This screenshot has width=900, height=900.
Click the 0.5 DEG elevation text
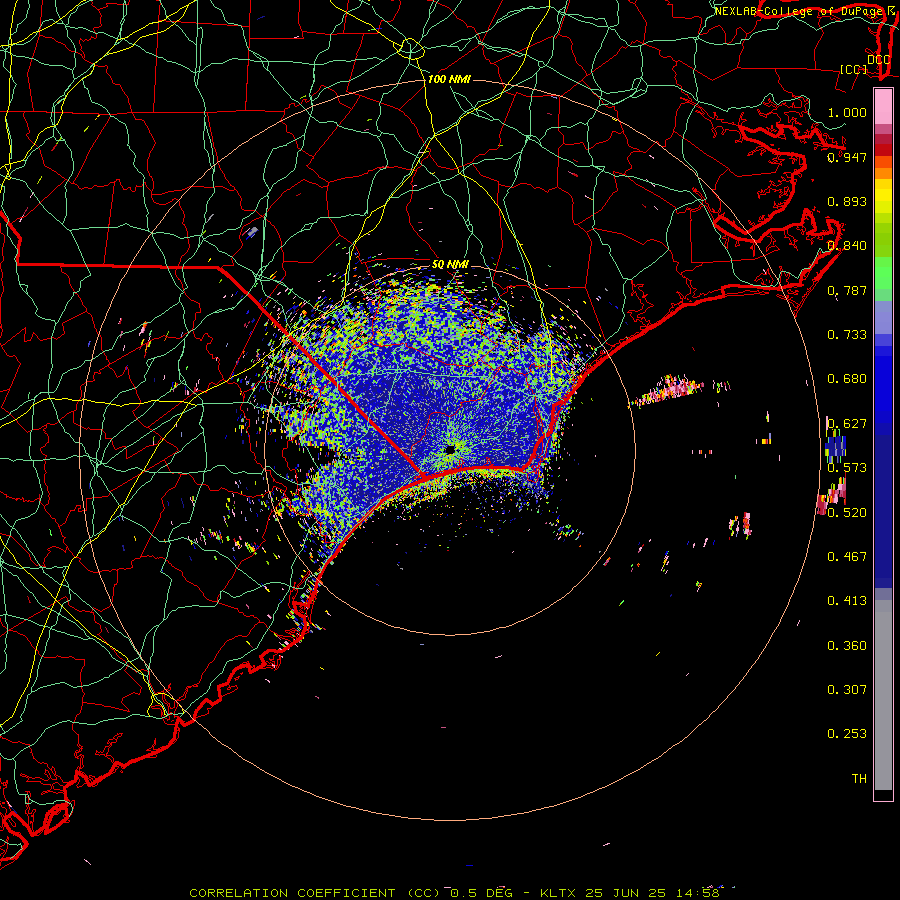[480, 893]
